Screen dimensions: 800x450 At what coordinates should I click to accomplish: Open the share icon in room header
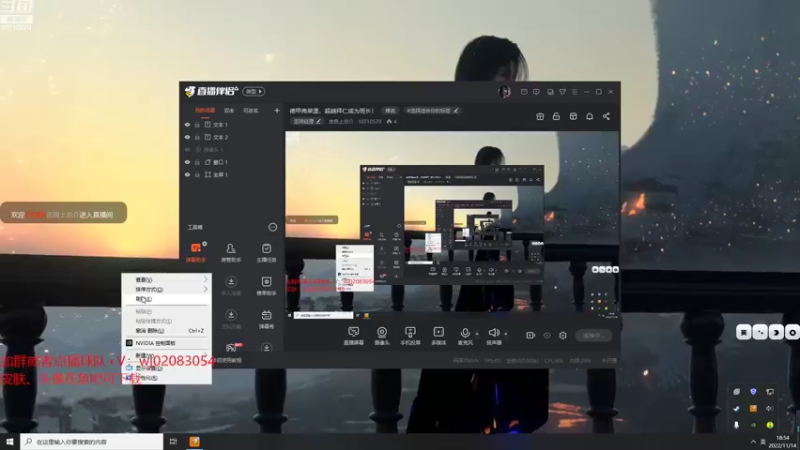tap(606, 116)
